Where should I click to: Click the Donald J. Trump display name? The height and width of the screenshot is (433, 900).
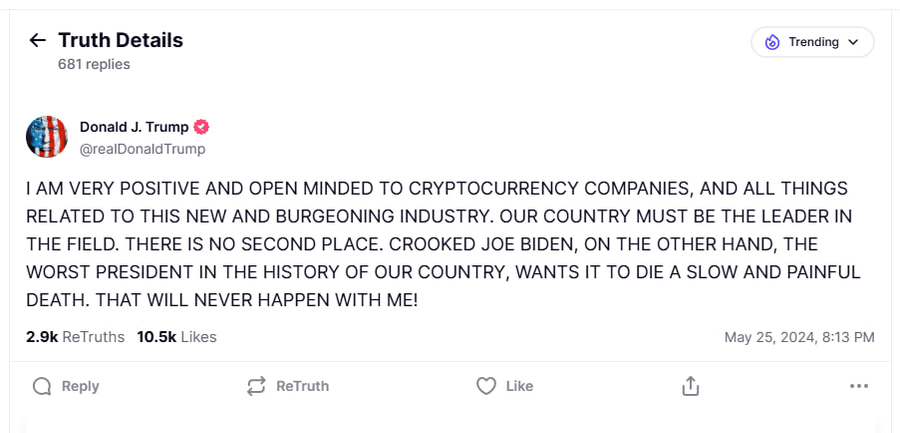(x=135, y=127)
